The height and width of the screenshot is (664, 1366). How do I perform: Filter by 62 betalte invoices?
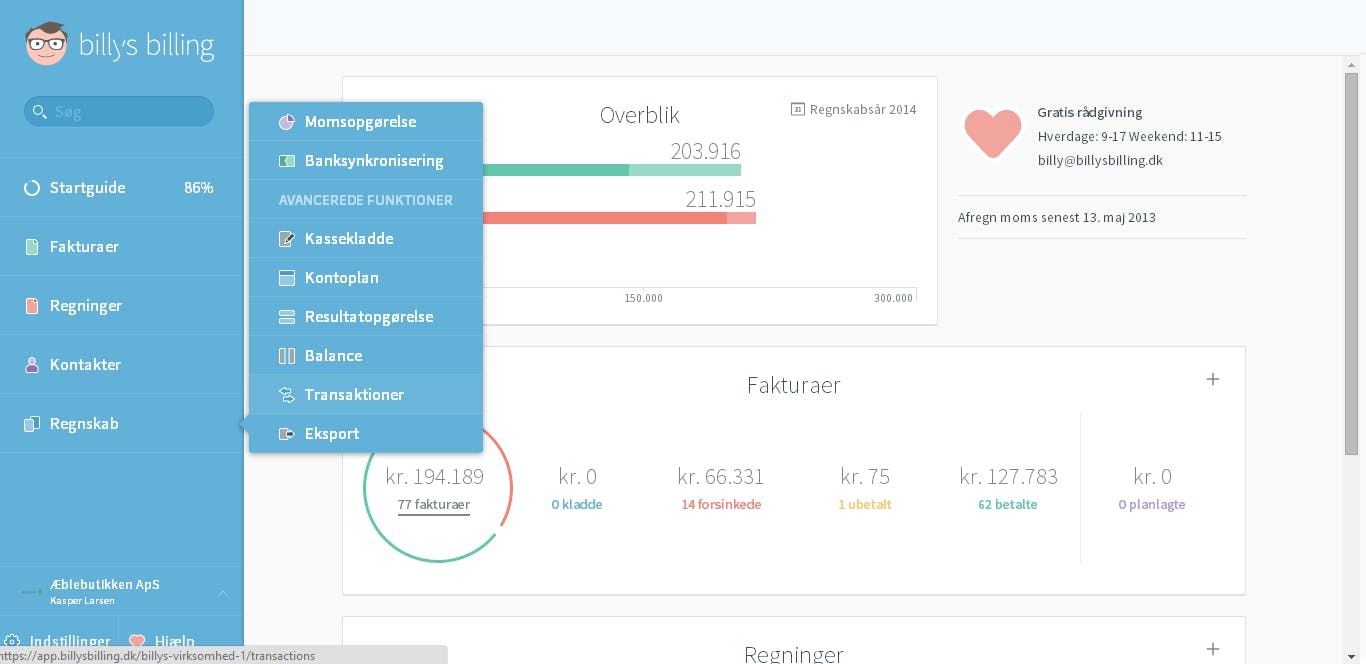click(1008, 504)
